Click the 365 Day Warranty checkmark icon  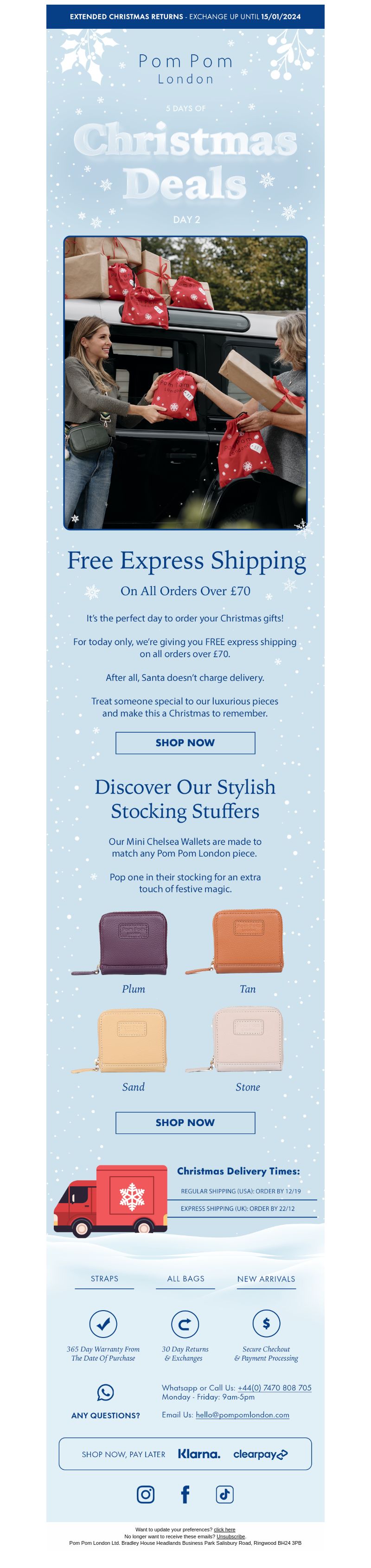tap(103, 1323)
